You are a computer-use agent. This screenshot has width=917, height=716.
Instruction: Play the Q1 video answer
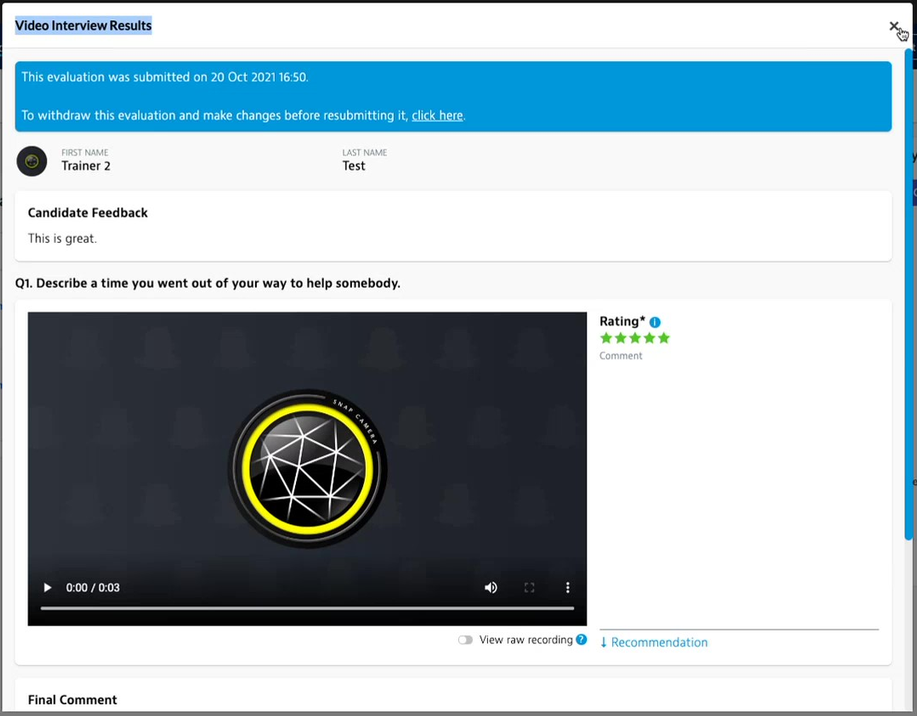47,587
